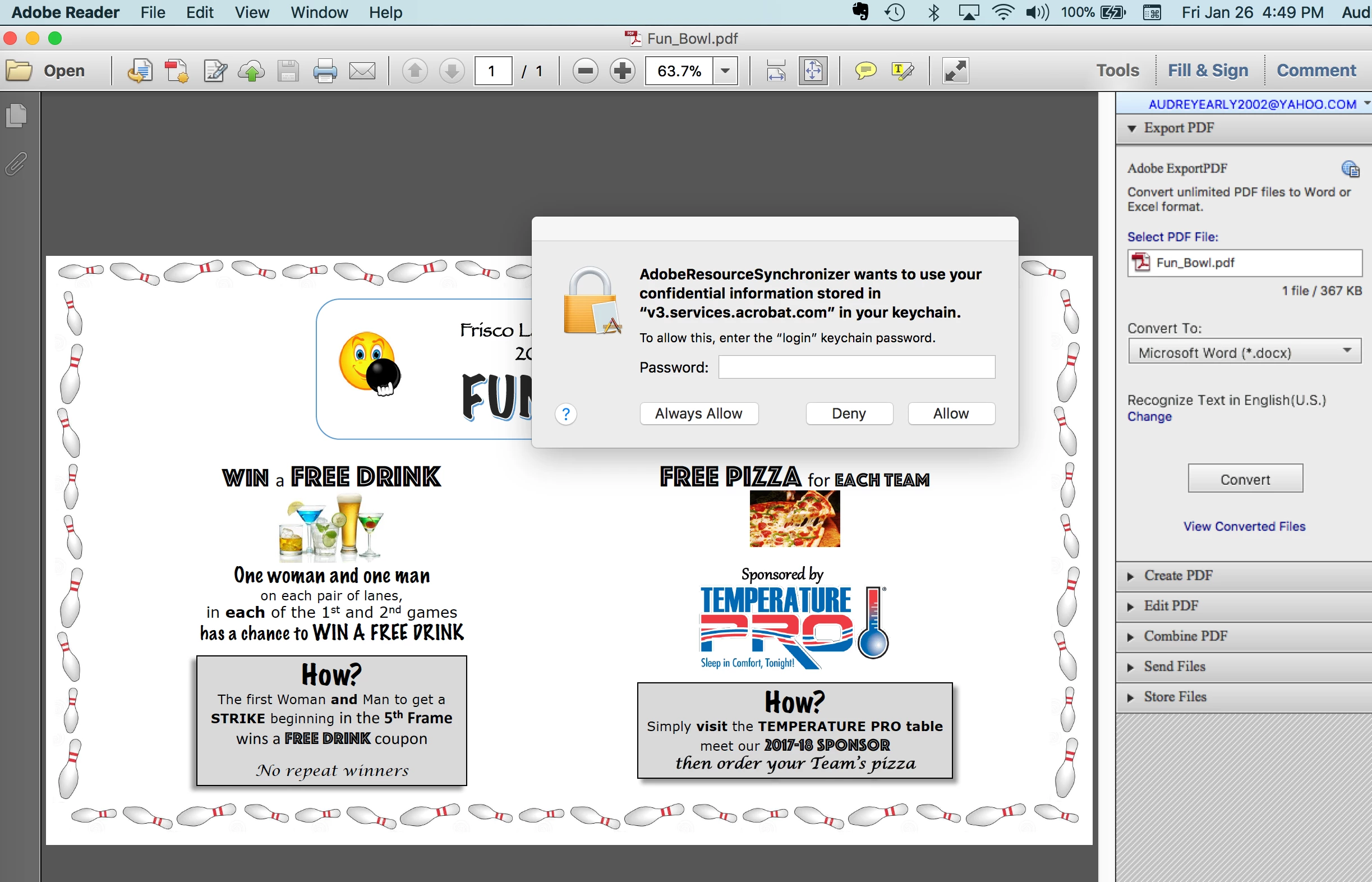Screen dimensions: 1372x882
Task: Select the highlight text tool
Action: tap(902, 71)
